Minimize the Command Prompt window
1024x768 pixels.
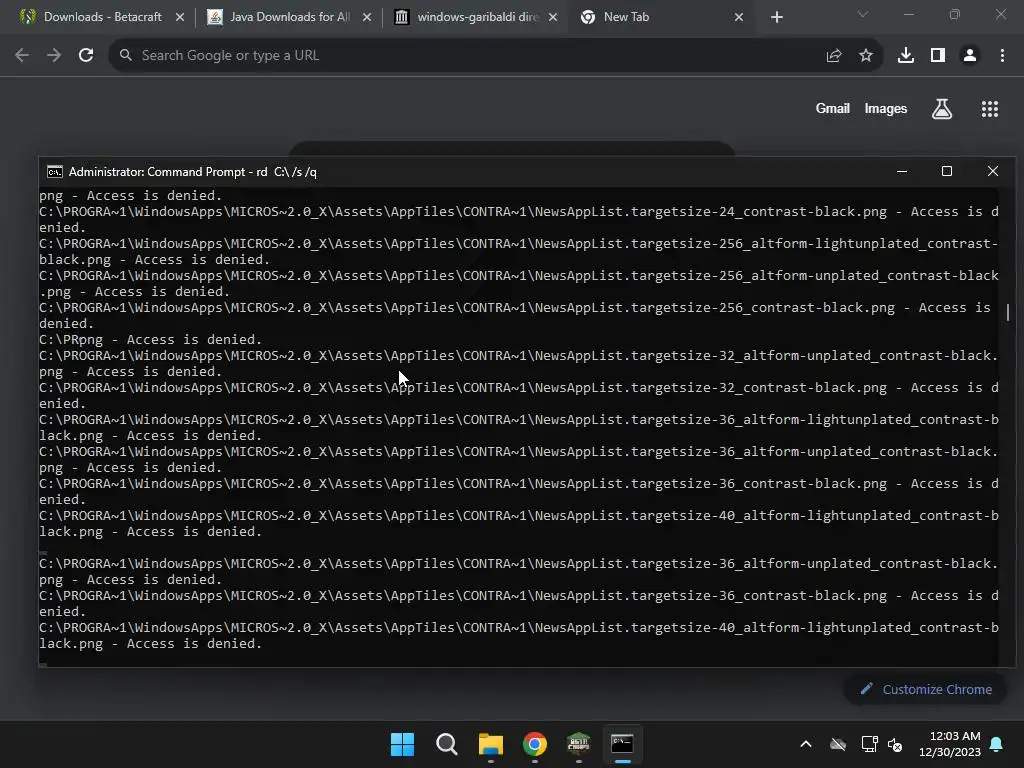pos(901,172)
